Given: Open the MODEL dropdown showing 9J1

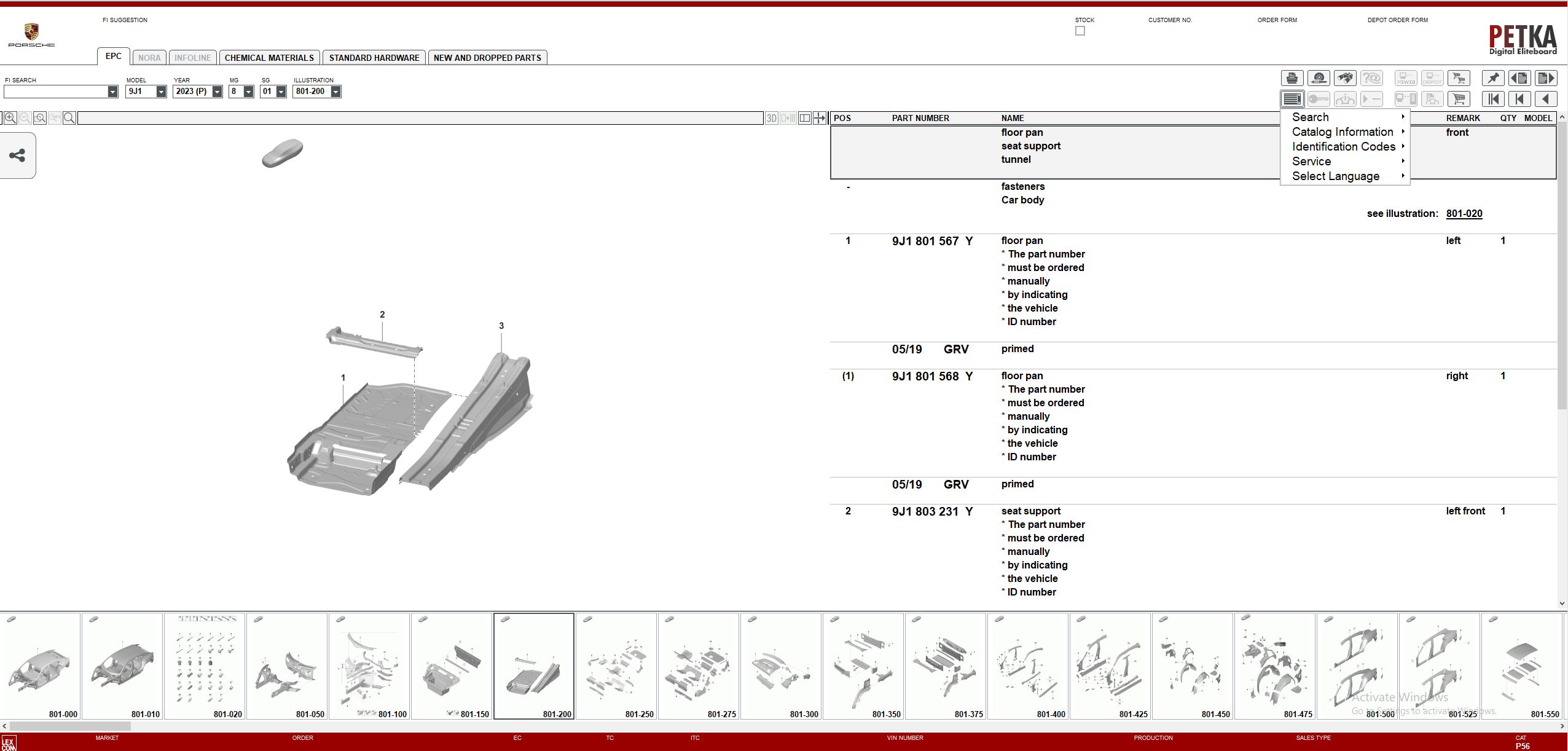Looking at the screenshot, I should (161, 92).
